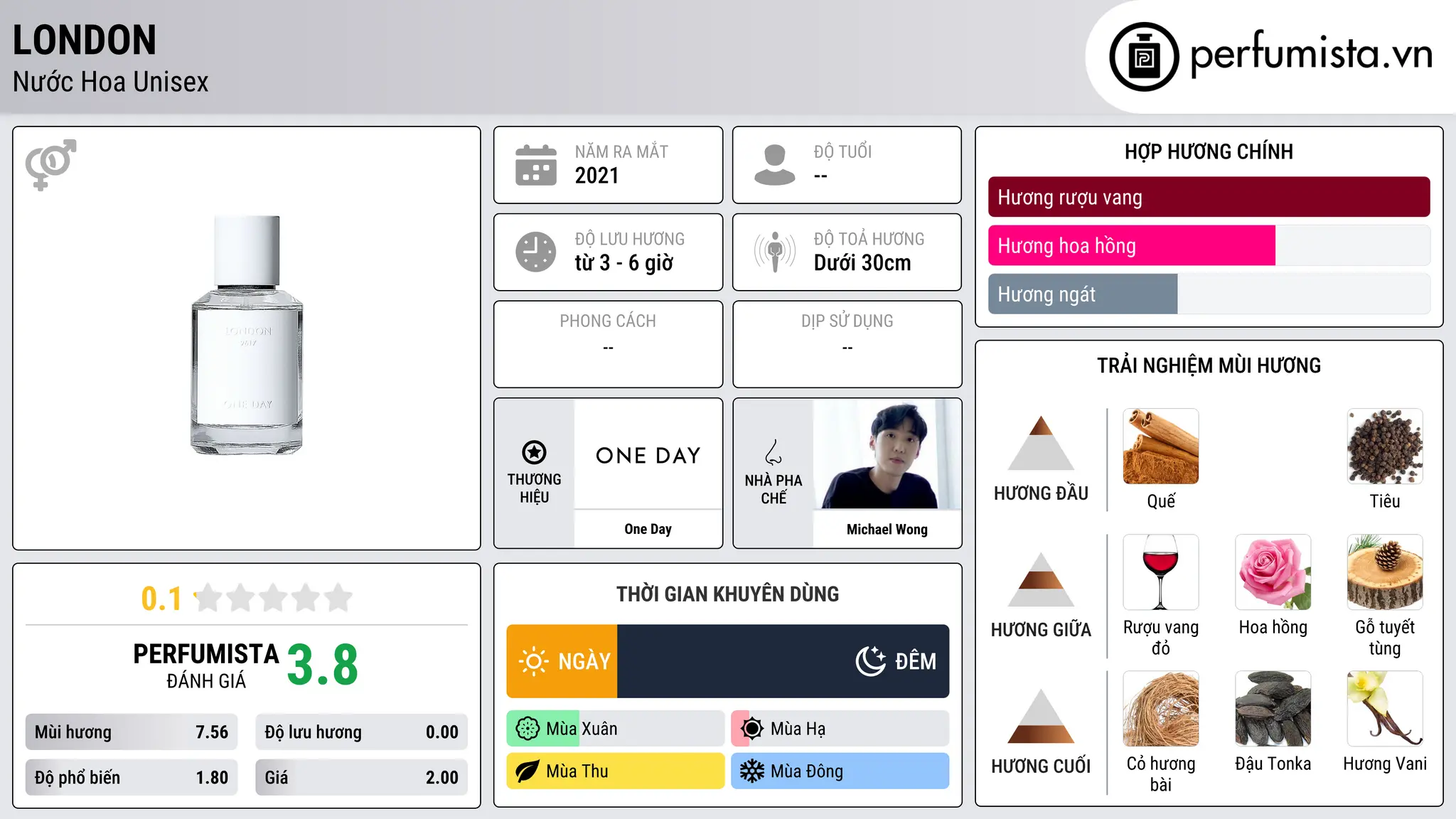Image resolution: width=1456 pixels, height=819 pixels.
Task: Click the person silhouette icon for Độ tuổi
Action: point(774,165)
